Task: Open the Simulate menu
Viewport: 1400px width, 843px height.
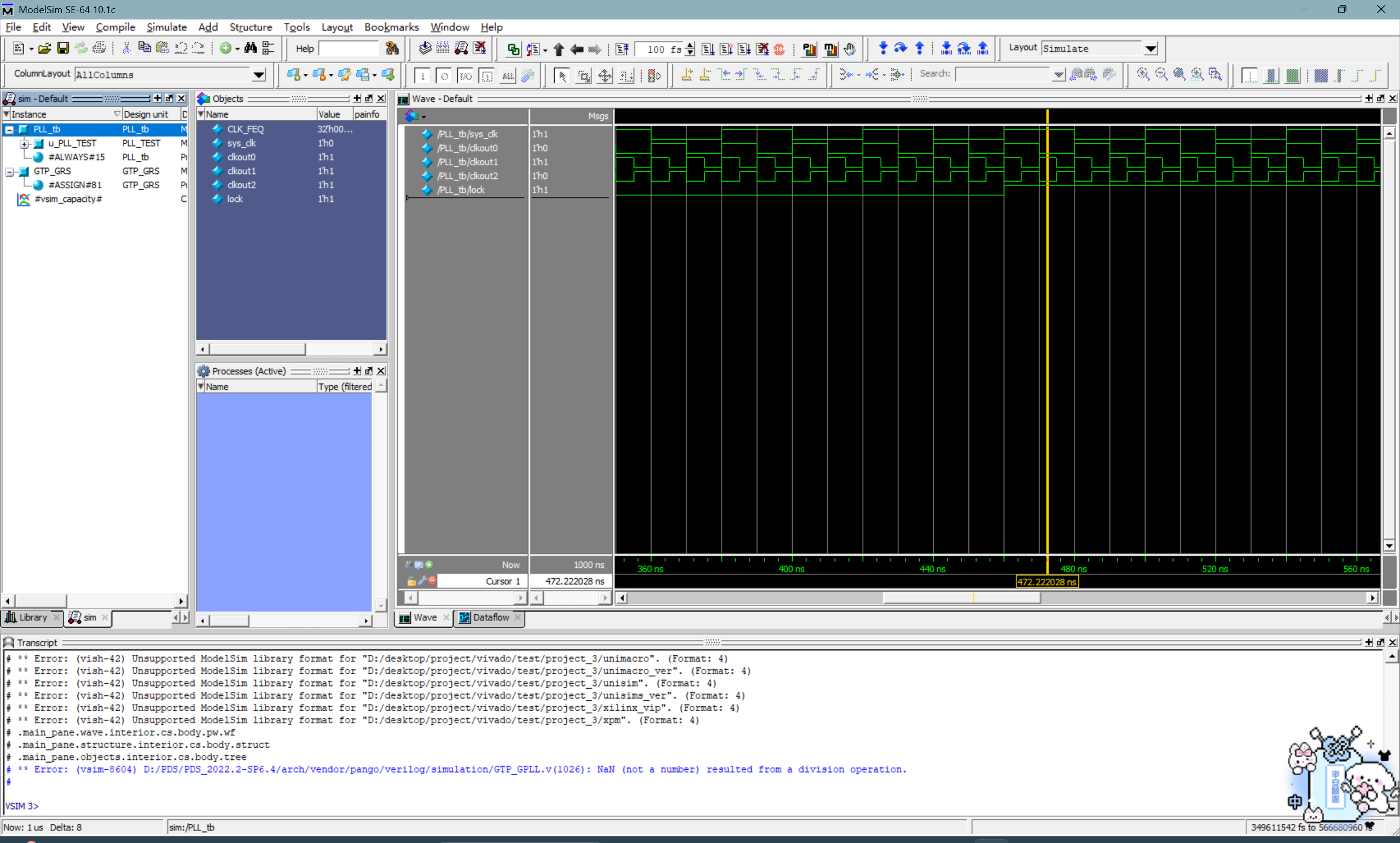Action: pyautogui.click(x=166, y=27)
